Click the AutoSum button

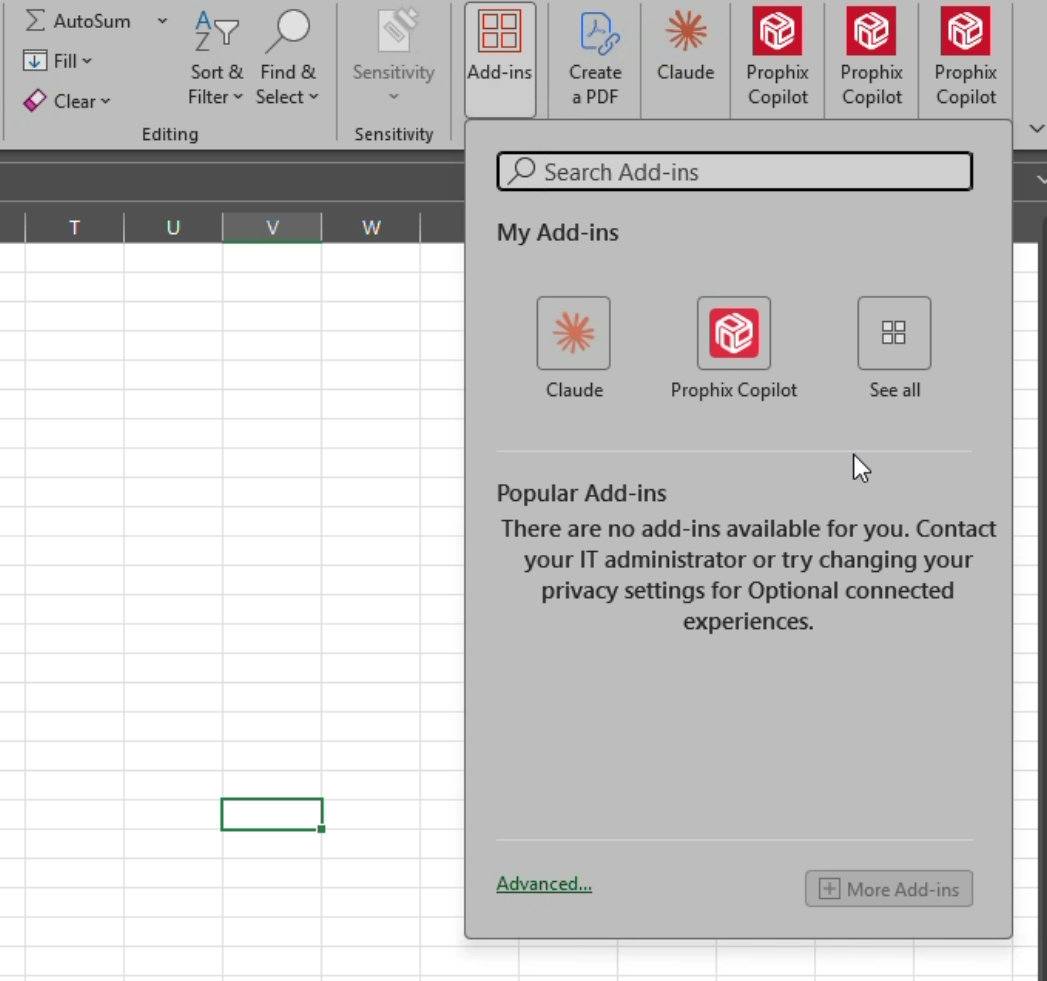click(77, 21)
